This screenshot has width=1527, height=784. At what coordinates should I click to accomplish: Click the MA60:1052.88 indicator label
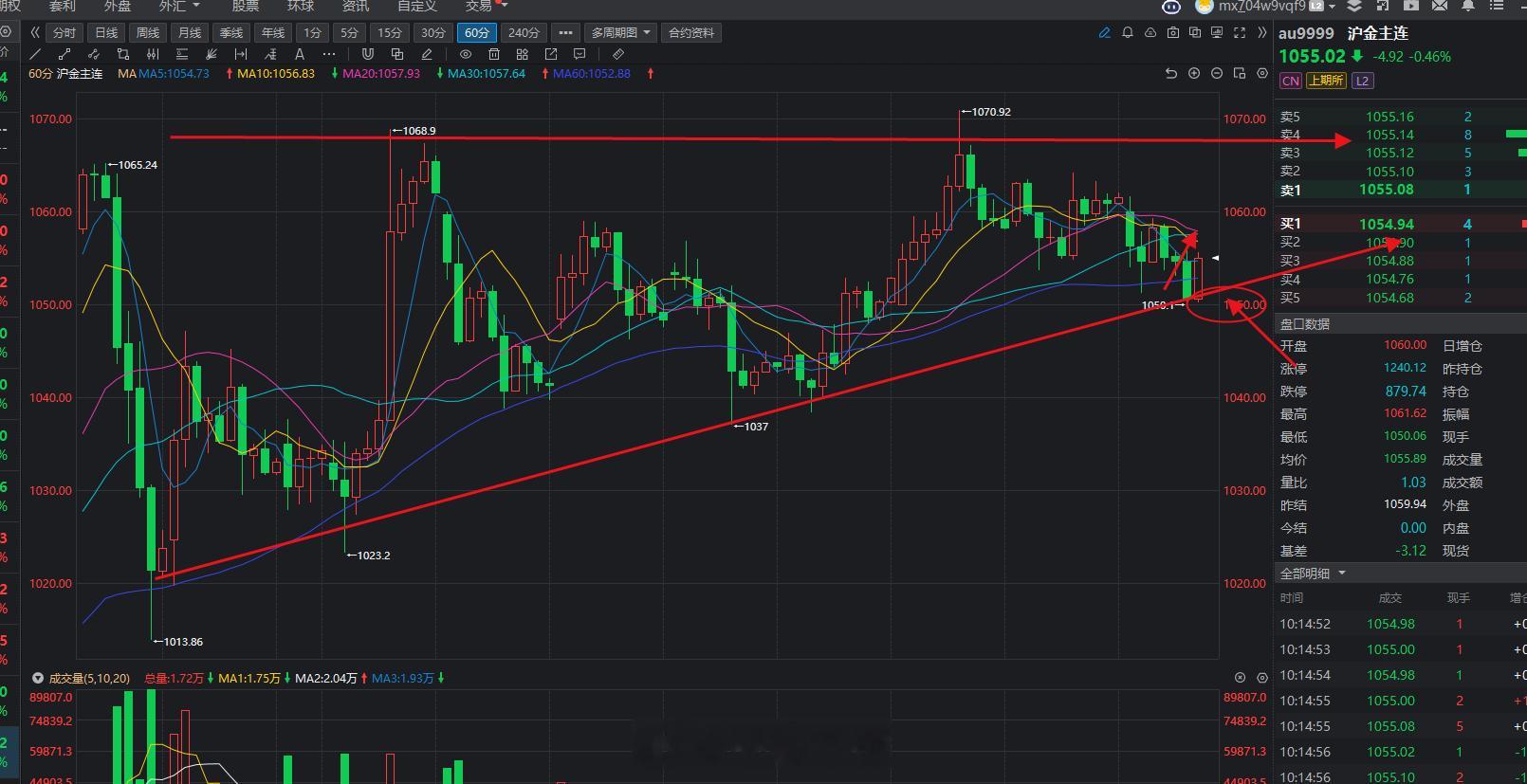(592, 73)
